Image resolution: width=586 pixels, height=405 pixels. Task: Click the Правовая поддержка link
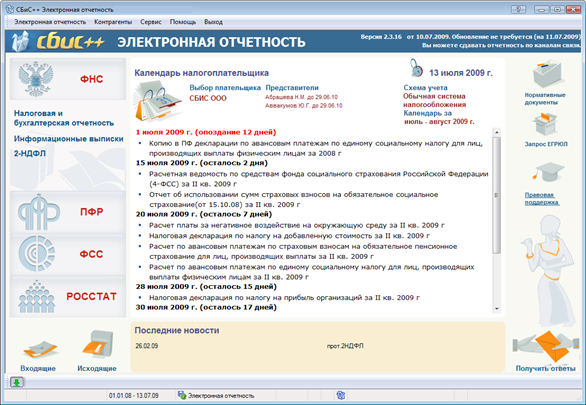point(542,199)
